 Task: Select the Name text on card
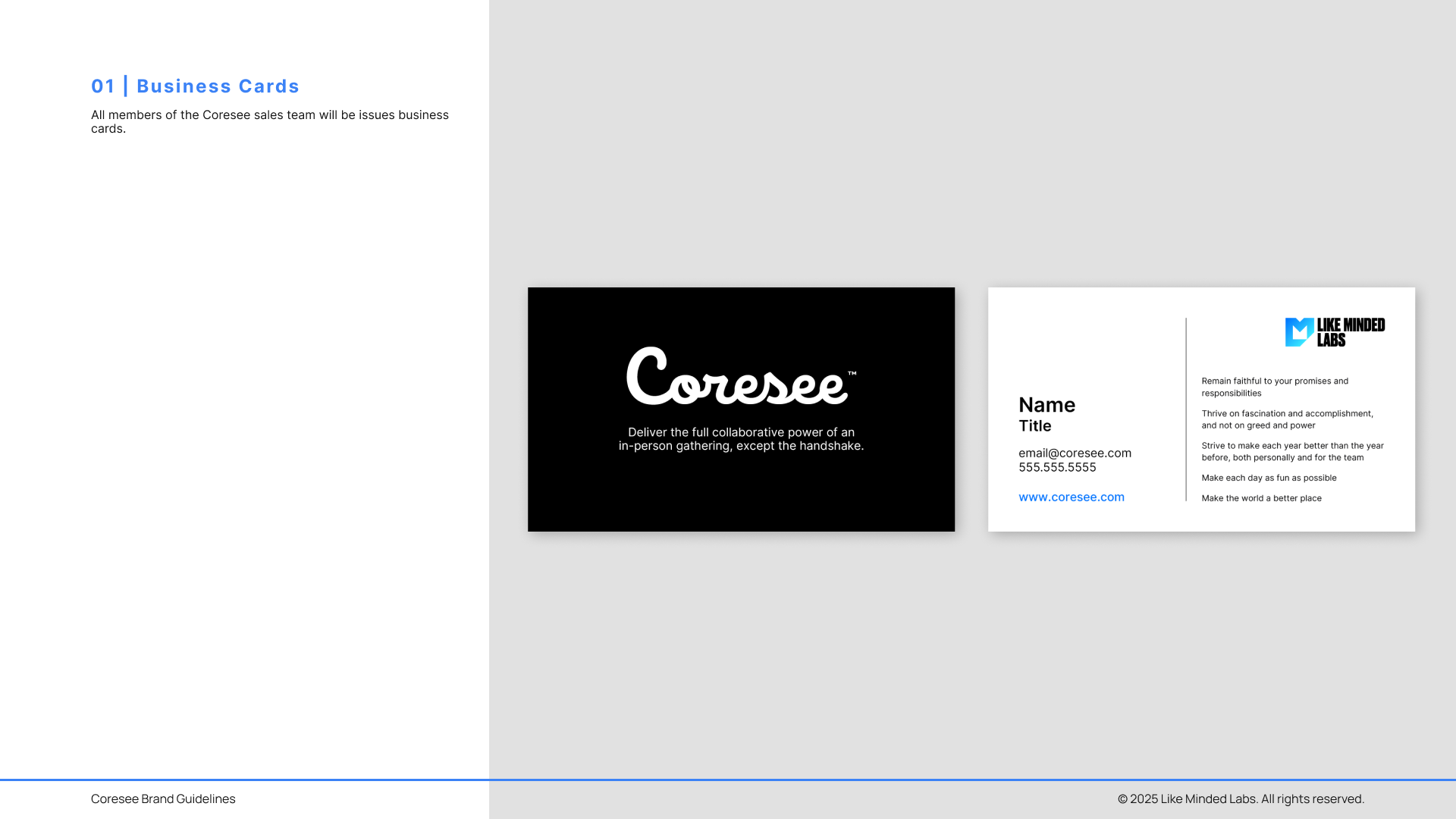pos(1046,405)
